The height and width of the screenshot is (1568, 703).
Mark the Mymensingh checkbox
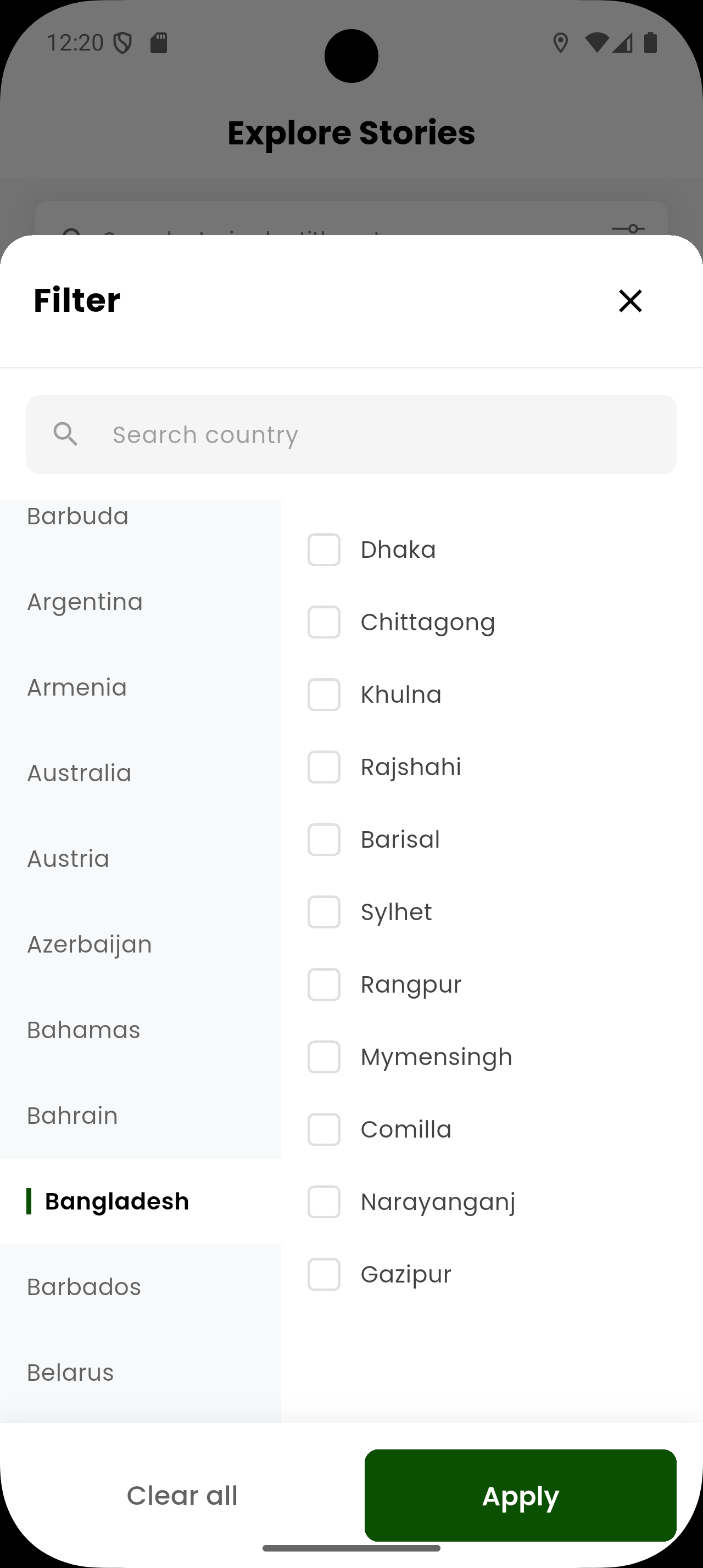click(x=324, y=1057)
